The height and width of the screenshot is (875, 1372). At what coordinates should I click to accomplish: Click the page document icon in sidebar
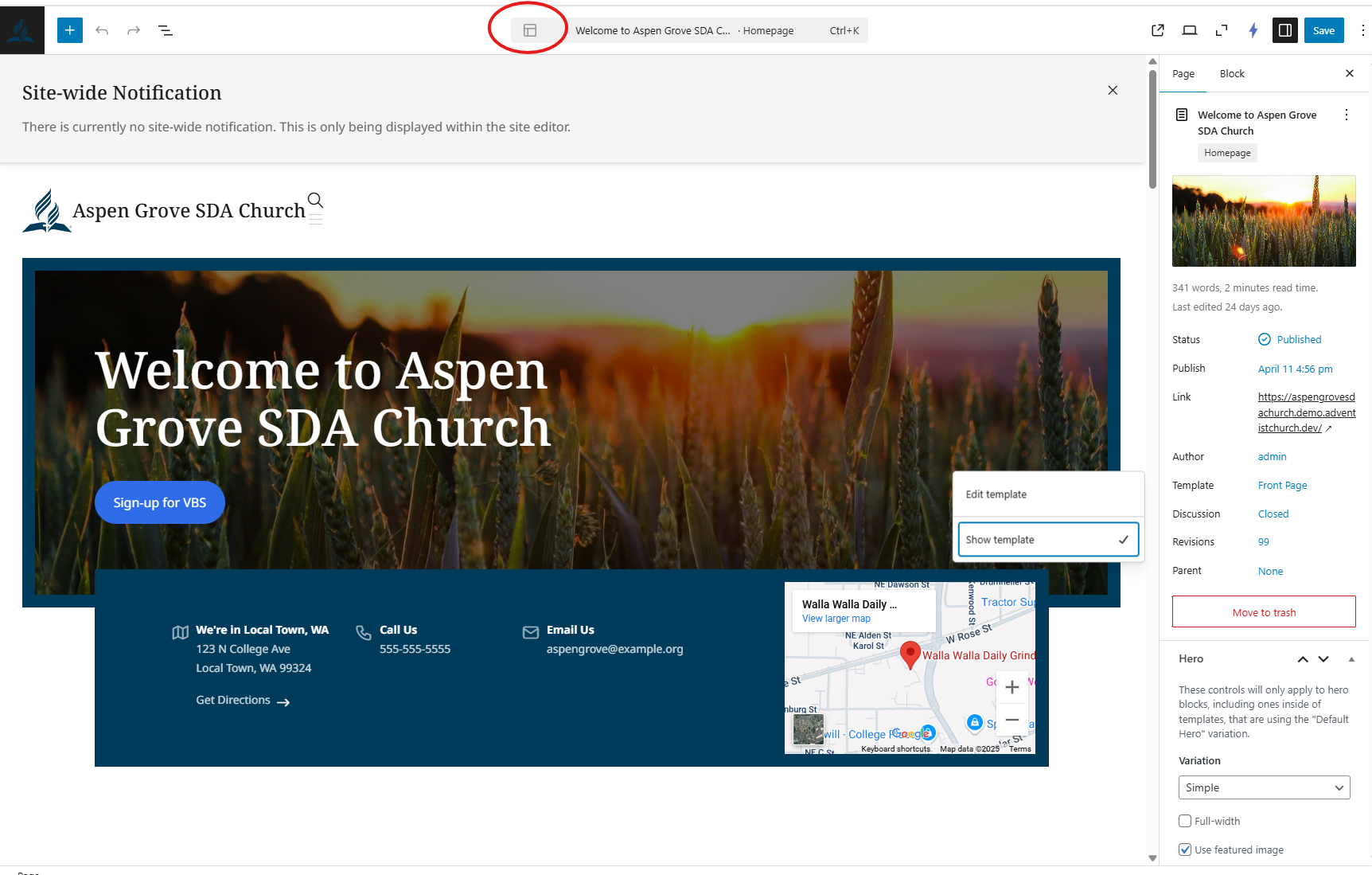point(1182,115)
